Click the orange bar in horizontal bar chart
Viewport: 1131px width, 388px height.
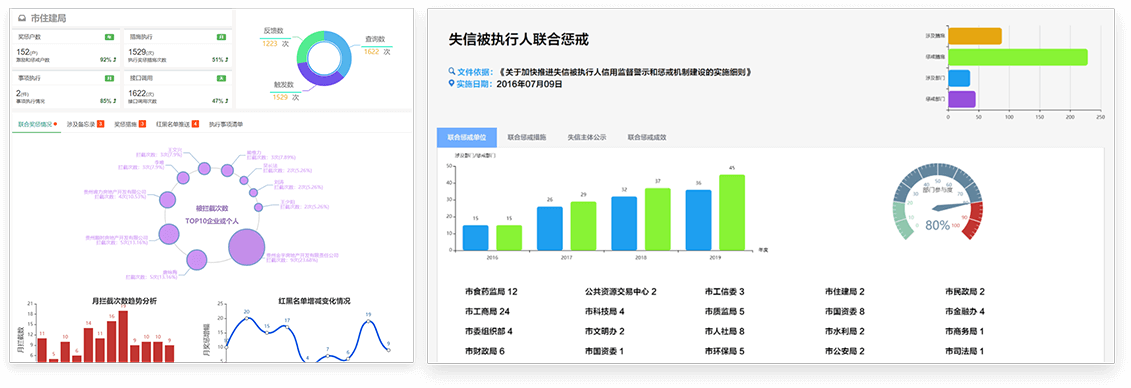[x=974, y=36]
